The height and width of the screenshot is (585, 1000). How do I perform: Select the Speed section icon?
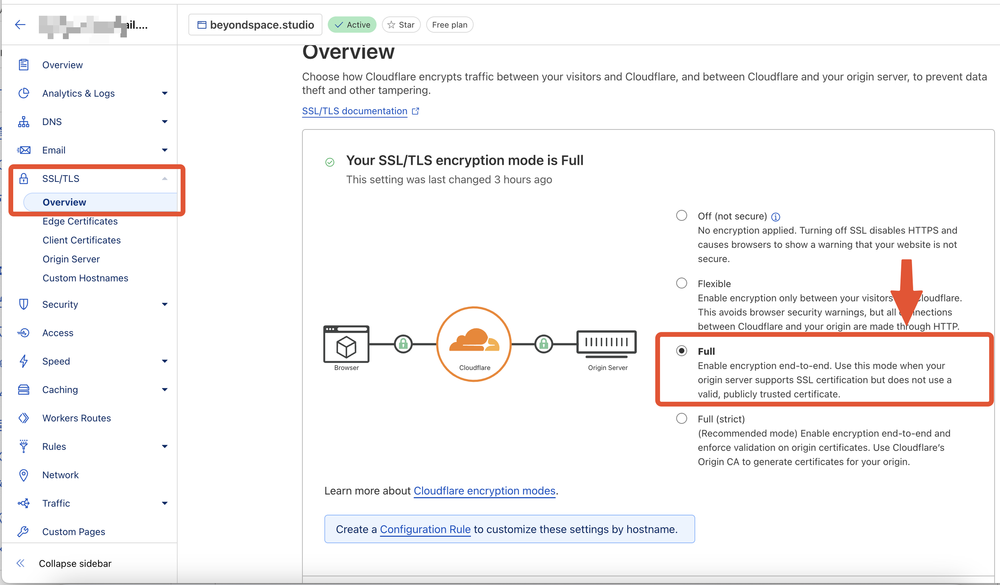click(22, 361)
